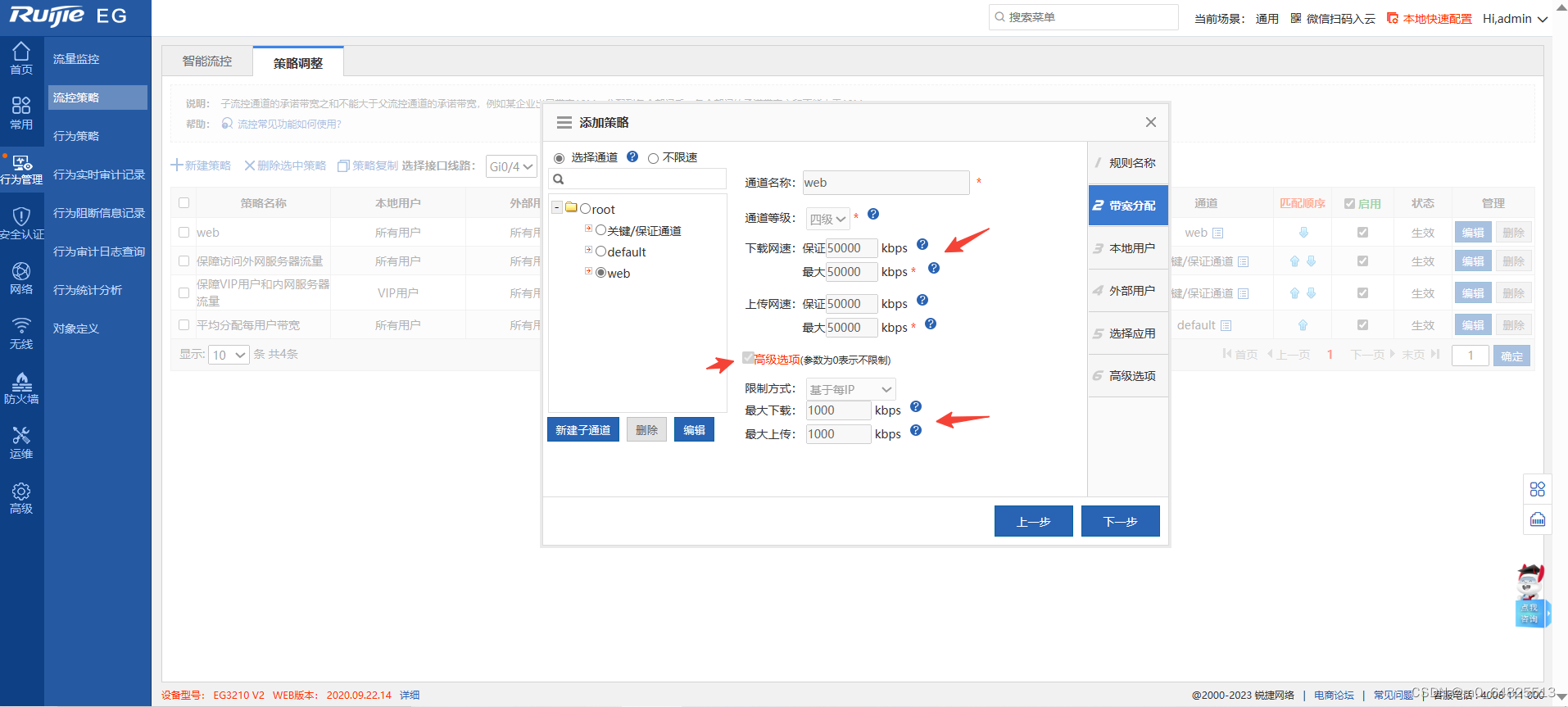1568x707 pixels.
Task: Open Gi0/4 interface line dropdown
Action: click(x=511, y=166)
